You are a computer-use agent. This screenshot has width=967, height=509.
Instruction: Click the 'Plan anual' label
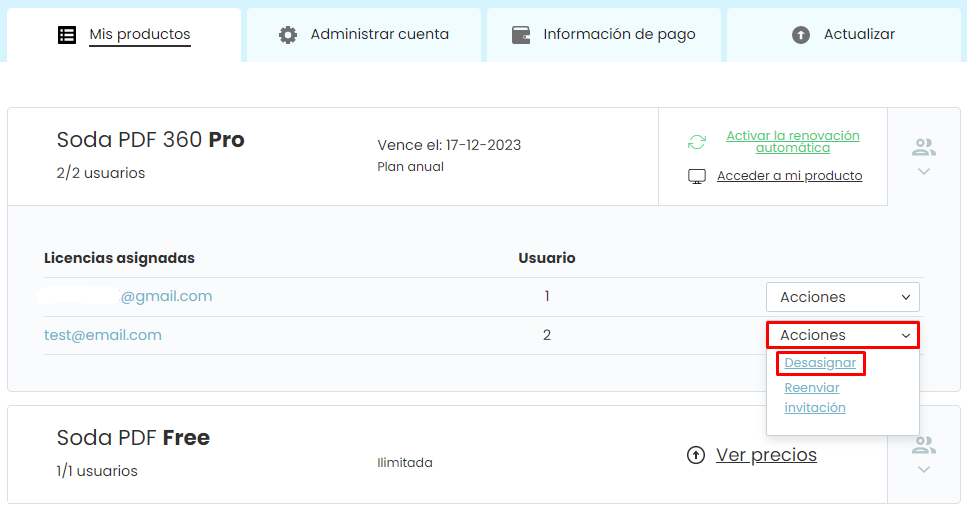click(410, 167)
